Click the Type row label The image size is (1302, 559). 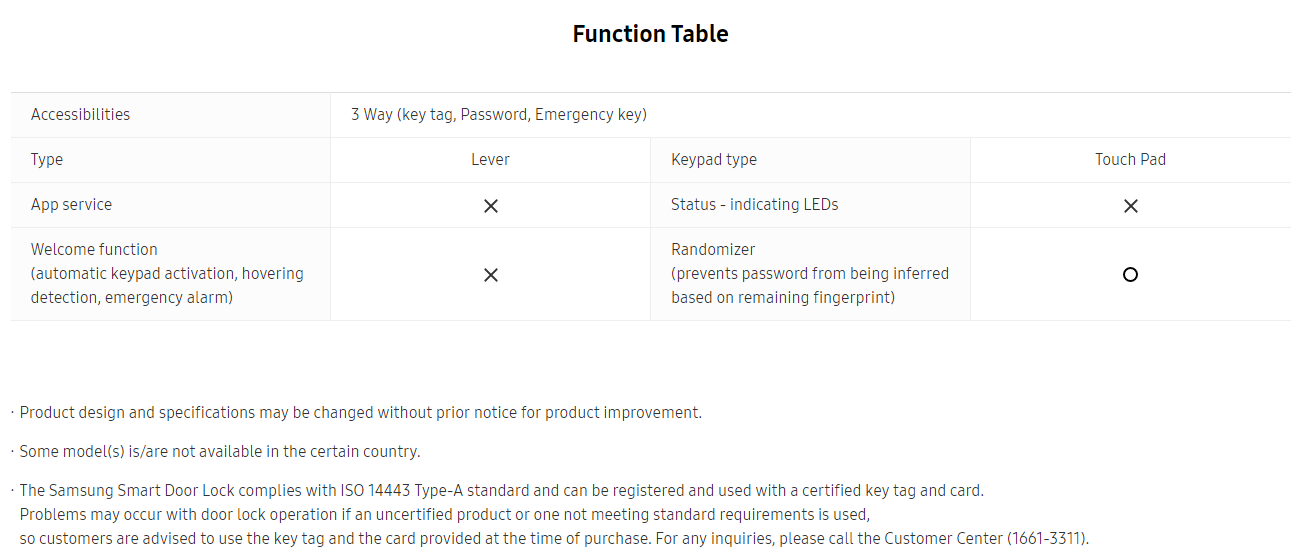coord(47,159)
